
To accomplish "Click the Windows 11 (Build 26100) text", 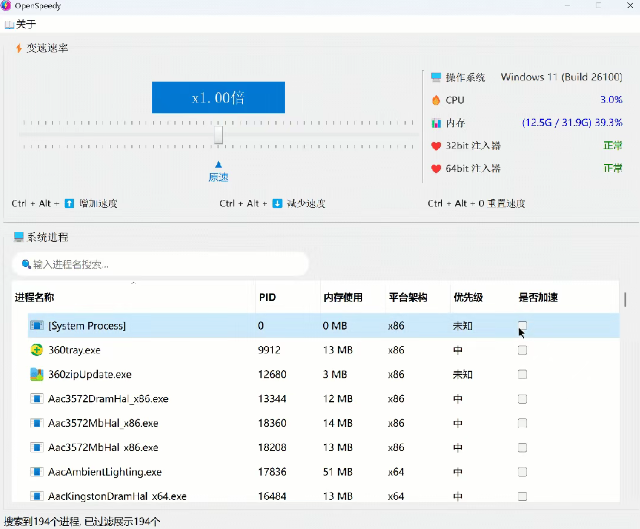I will (561, 77).
